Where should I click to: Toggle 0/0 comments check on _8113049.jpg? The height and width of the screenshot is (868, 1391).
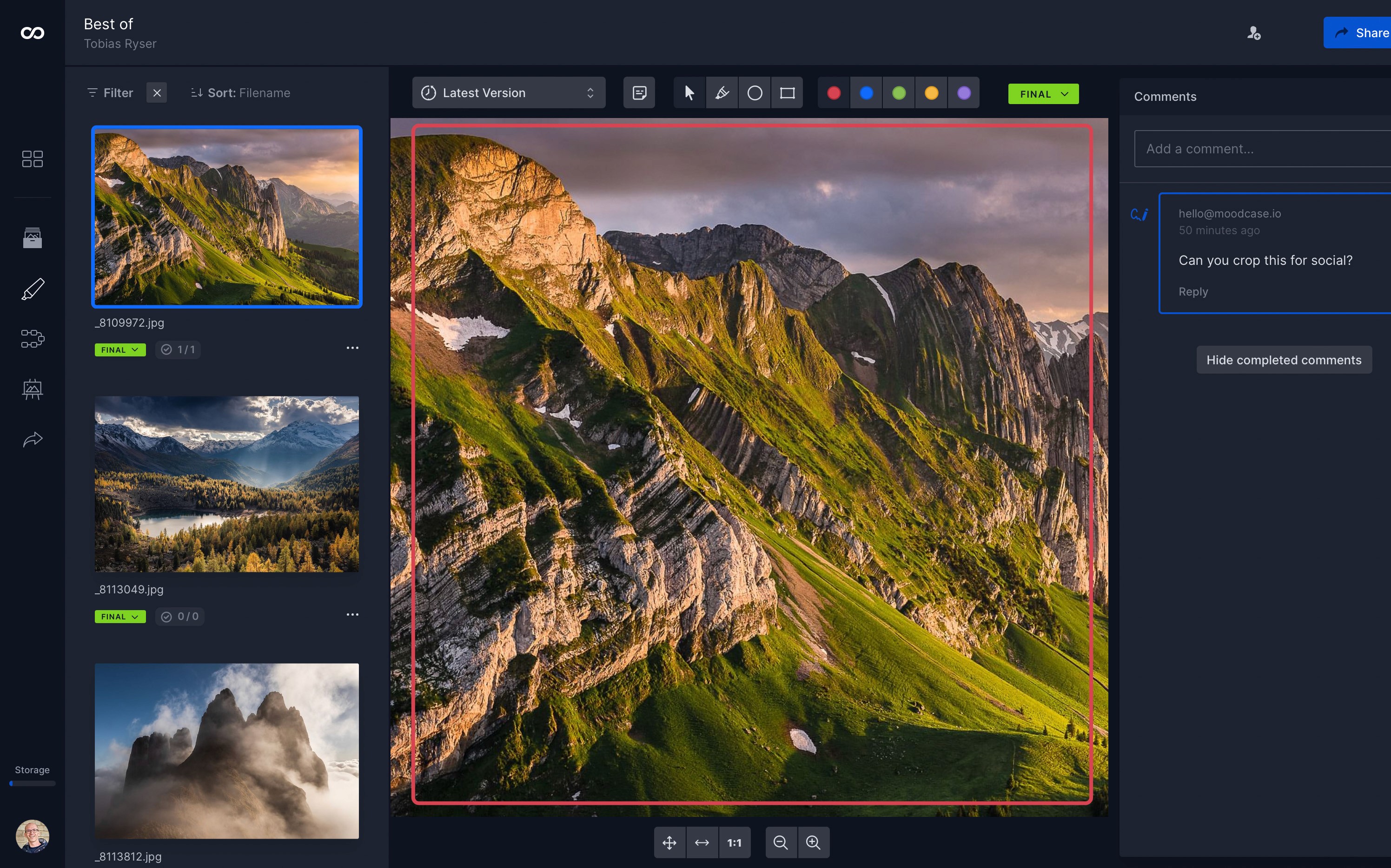[x=180, y=617]
